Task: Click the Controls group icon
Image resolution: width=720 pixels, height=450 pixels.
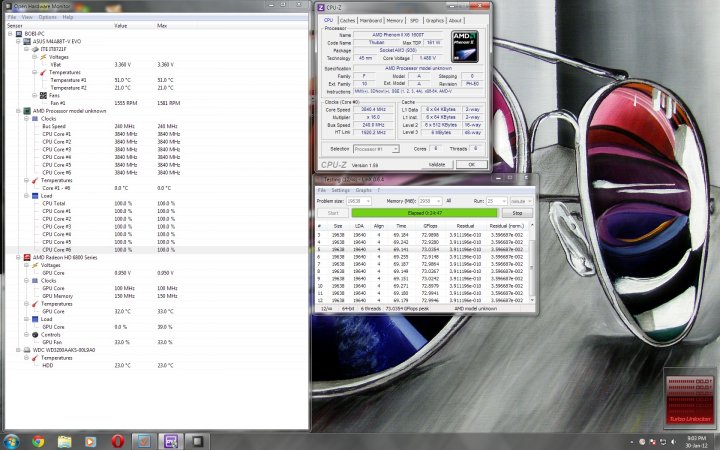Action: (x=35, y=335)
